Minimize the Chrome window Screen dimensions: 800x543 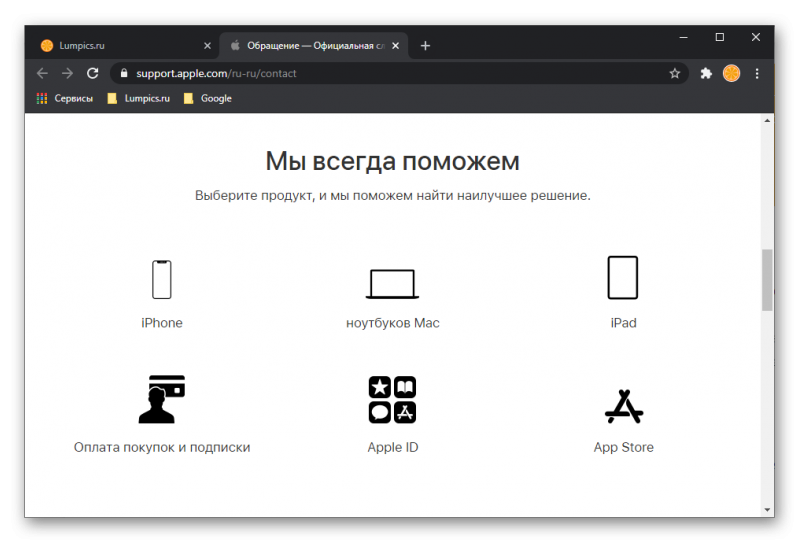[x=683, y=37]
